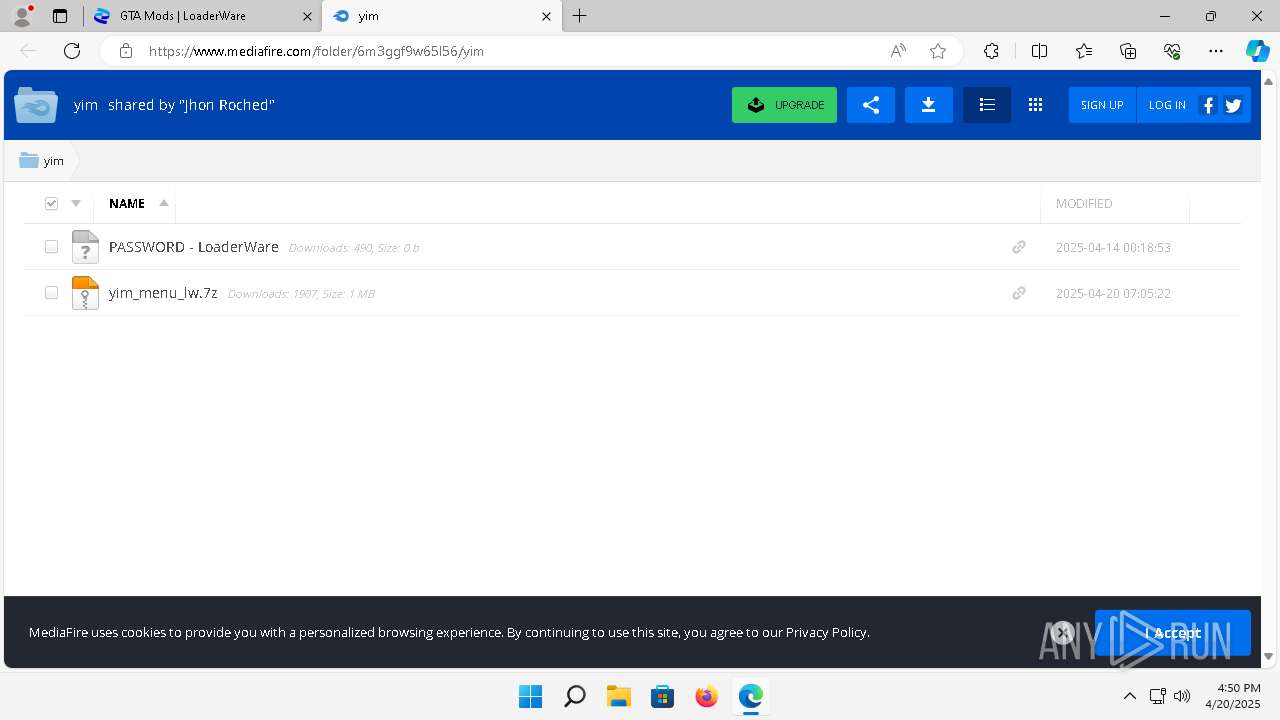Log in with Facebook icon

[x=1208, y=105]
